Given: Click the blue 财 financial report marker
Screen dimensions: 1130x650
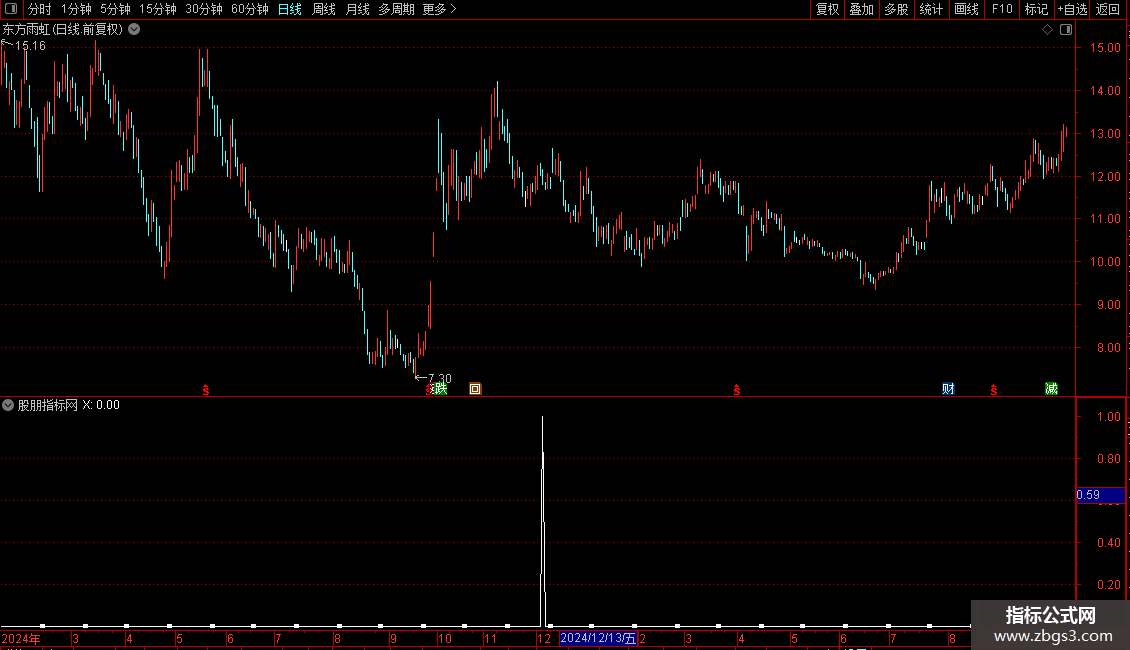Looking at the screenshot, I should (x=948, y=389).
